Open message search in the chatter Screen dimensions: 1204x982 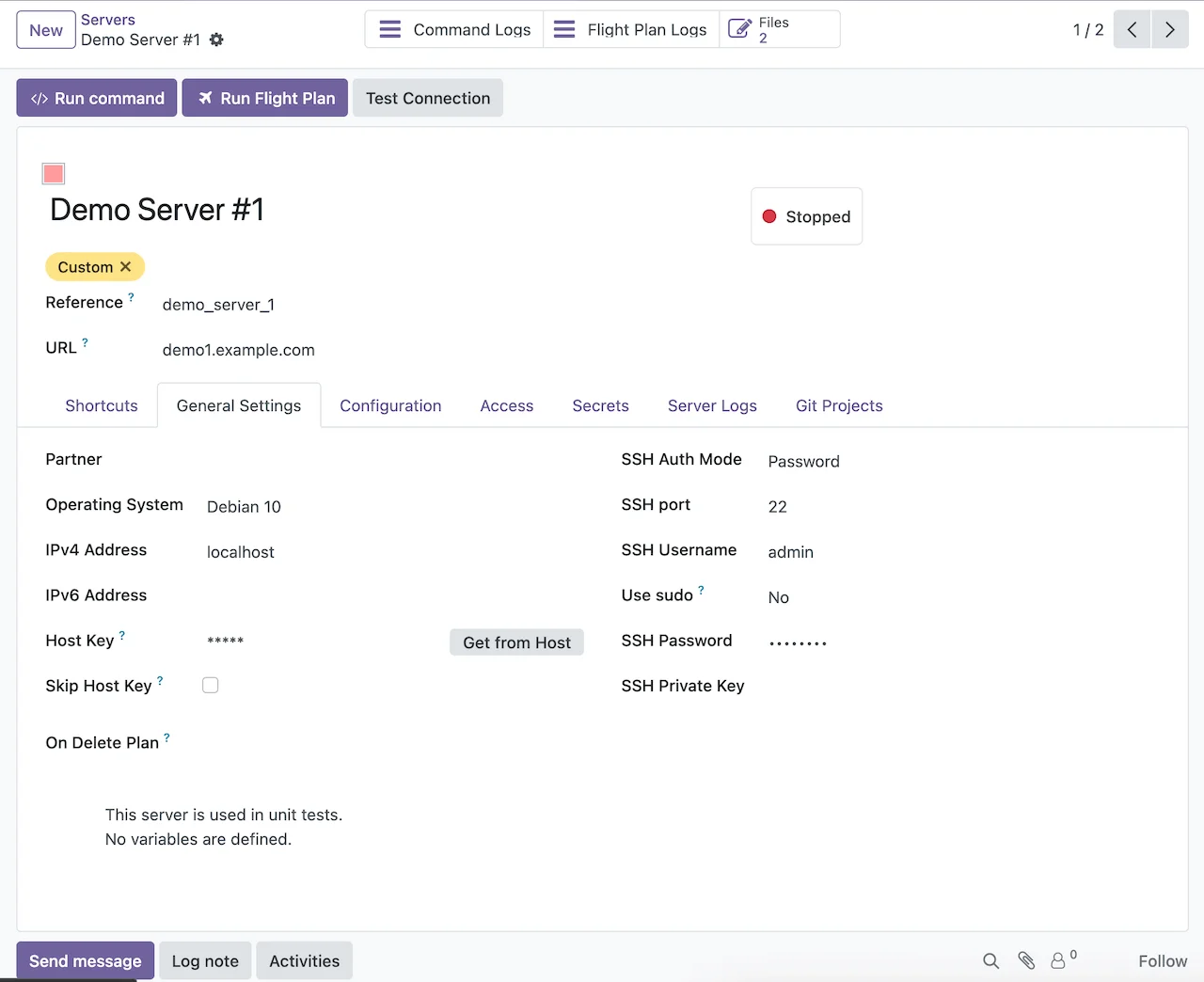pos(990,960)
